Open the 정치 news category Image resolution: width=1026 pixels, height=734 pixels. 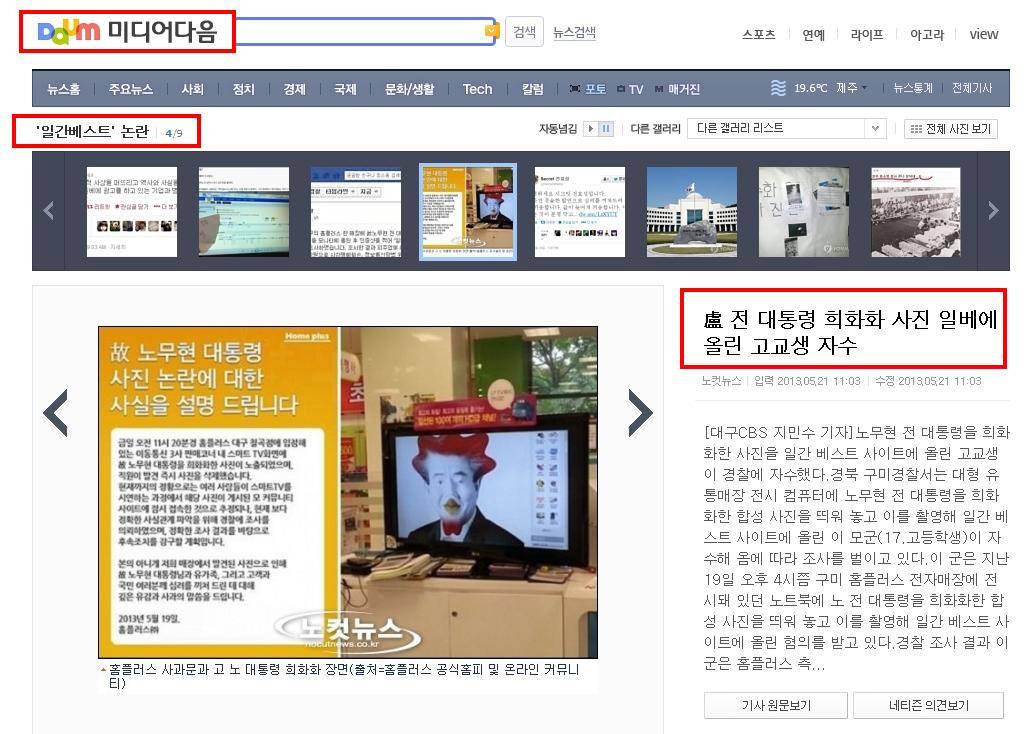click(243, 89)
